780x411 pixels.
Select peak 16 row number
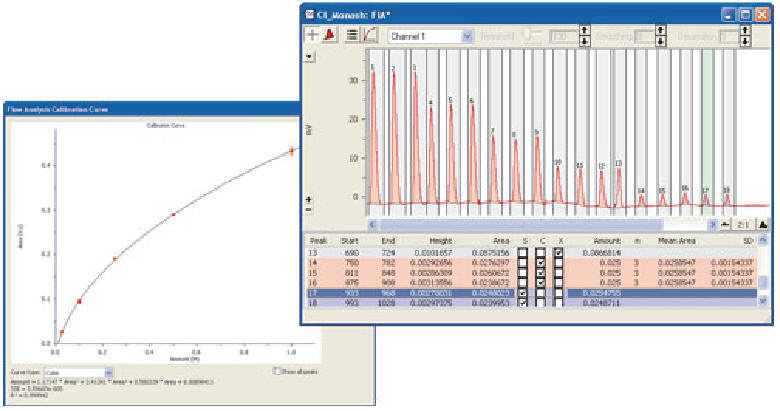(313, 283)
